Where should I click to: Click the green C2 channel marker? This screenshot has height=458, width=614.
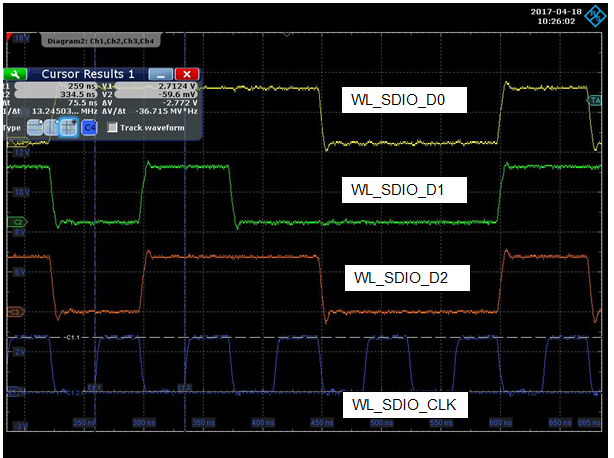[x=17, y=222]
